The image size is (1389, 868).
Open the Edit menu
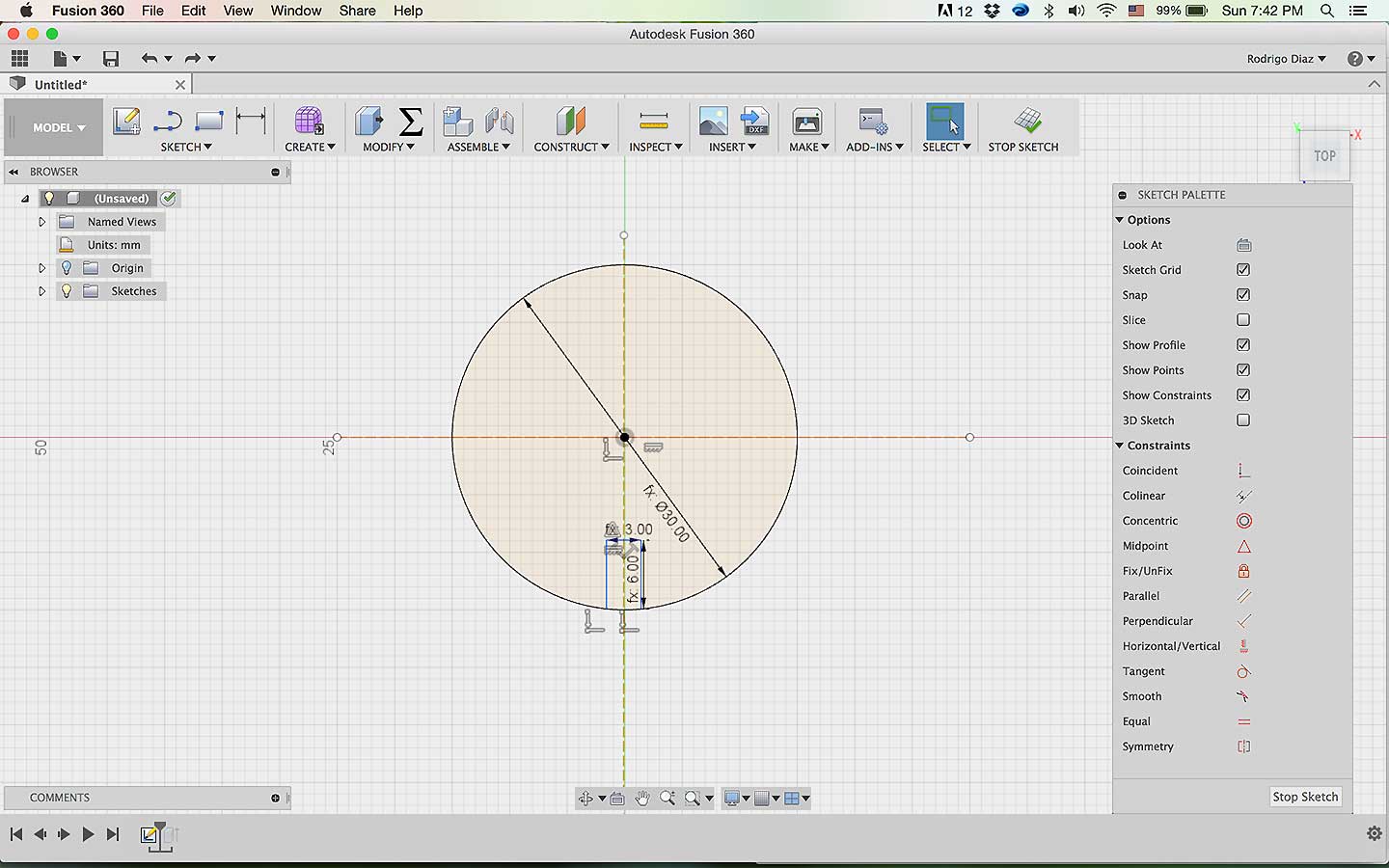[x=194, y=11]
